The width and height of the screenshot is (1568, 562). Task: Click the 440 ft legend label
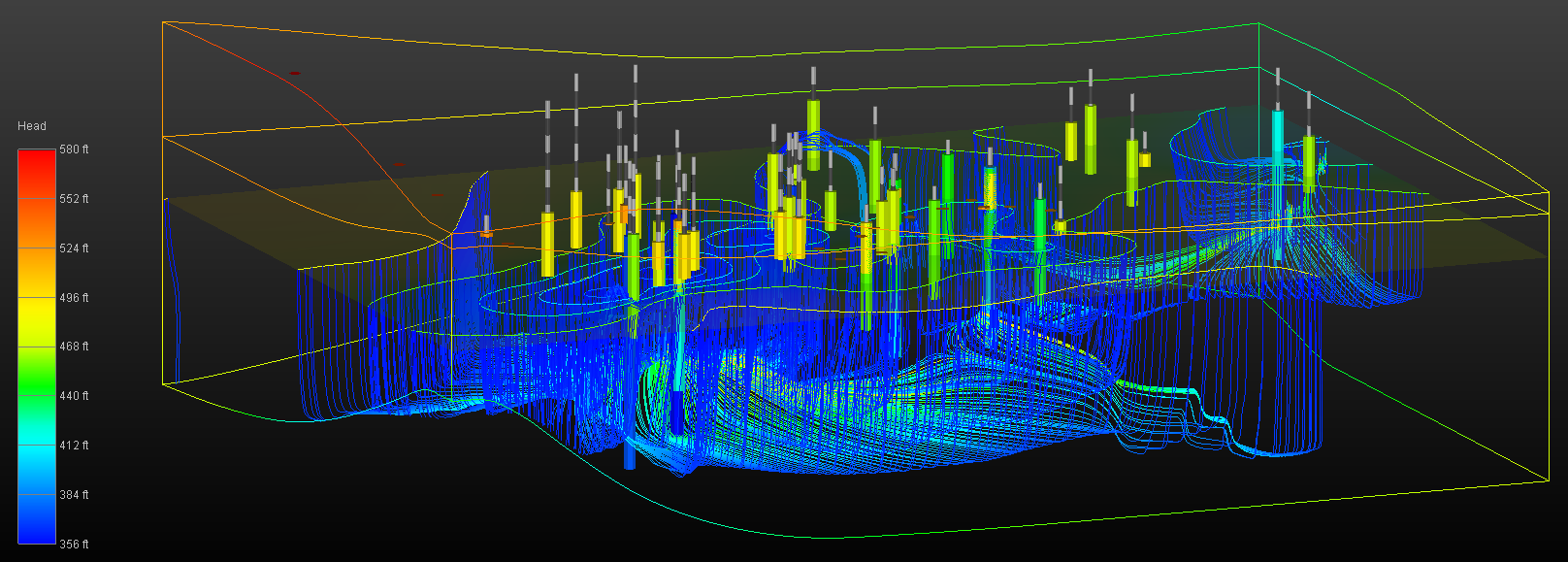(x=74, y=396)
